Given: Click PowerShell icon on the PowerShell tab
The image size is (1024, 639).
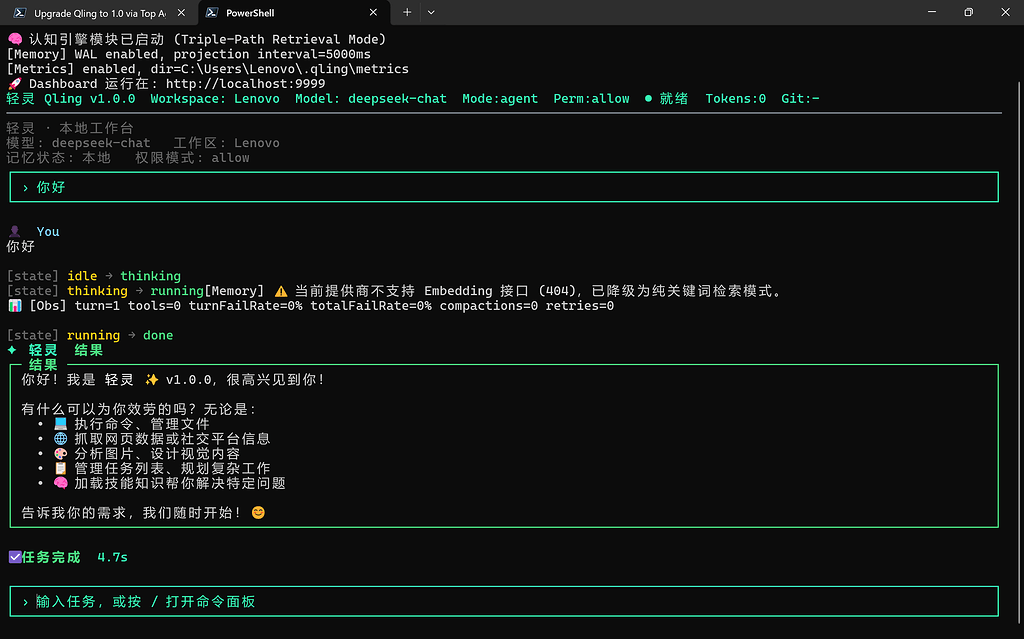Looking at the screenshot, I should click(212, 12).
